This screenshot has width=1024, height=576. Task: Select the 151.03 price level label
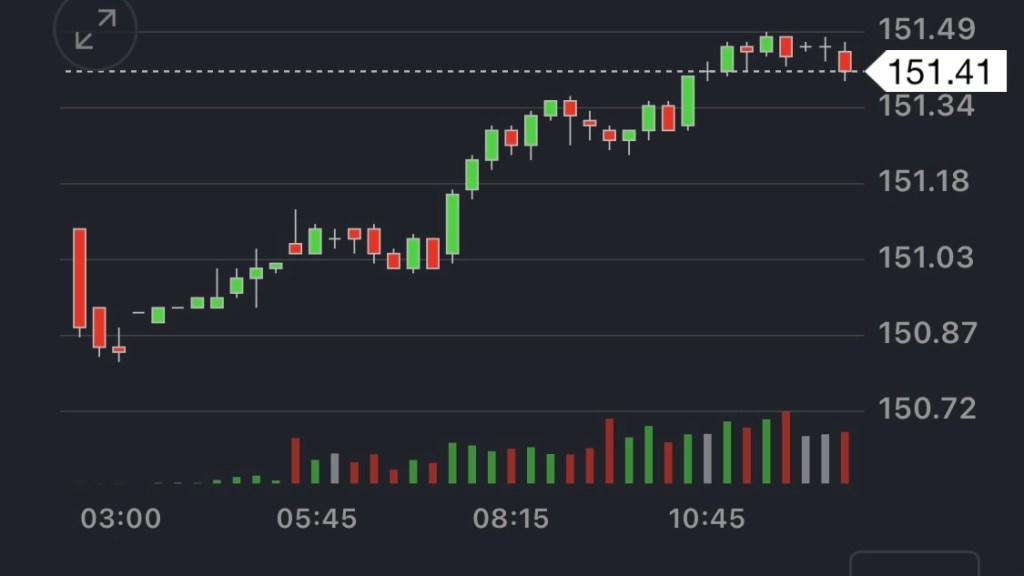coord(926,258)
